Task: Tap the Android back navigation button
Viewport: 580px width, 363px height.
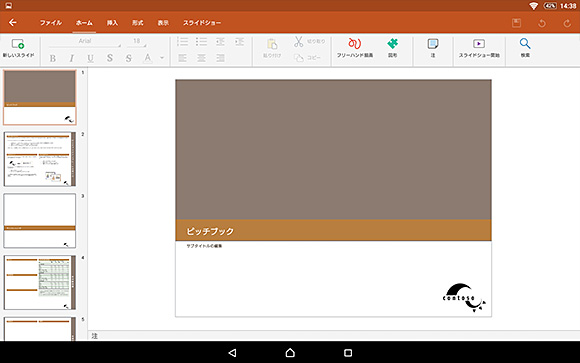Action: coord(232,353)
